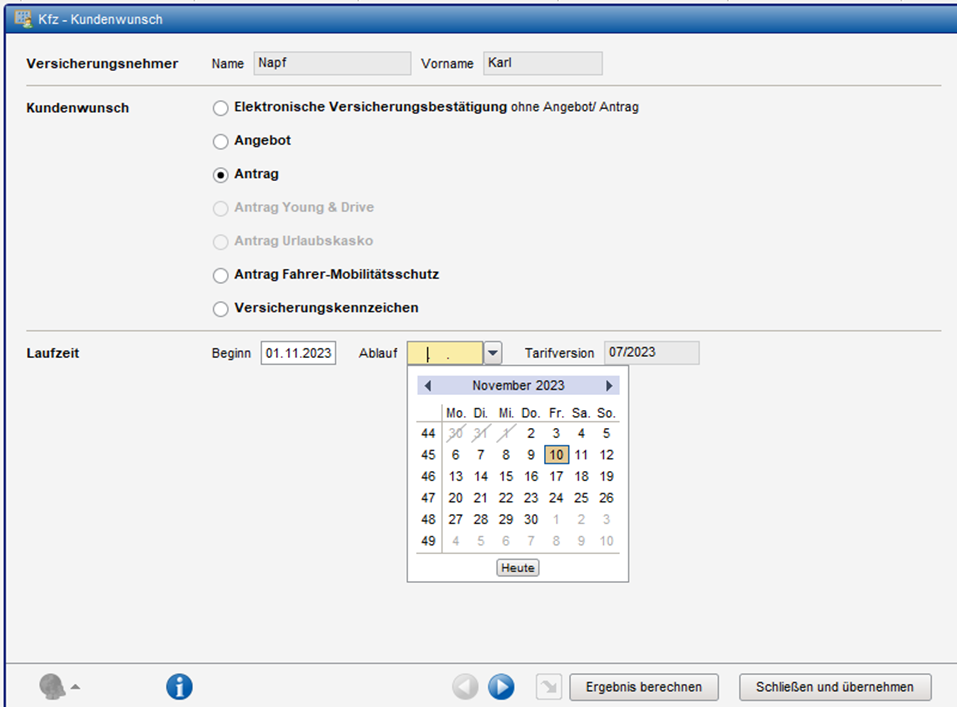This screenshot has width=957, height=707.
Task: Show next month in calendar
Action: coord(609,385)
